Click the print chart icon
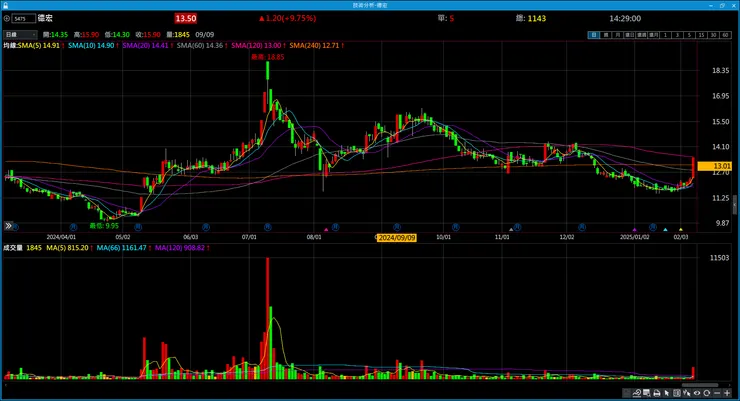 coord(656,393)
